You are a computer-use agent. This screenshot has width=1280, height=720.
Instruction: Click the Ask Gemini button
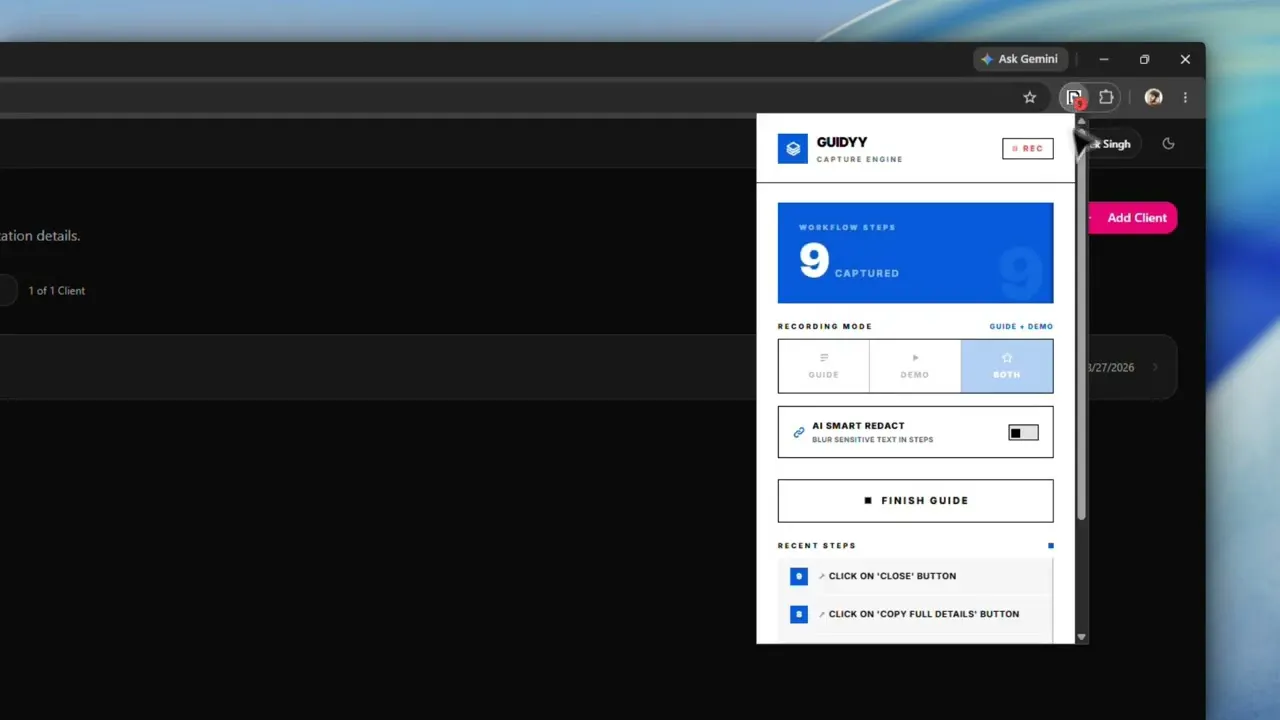[1021, 59]
